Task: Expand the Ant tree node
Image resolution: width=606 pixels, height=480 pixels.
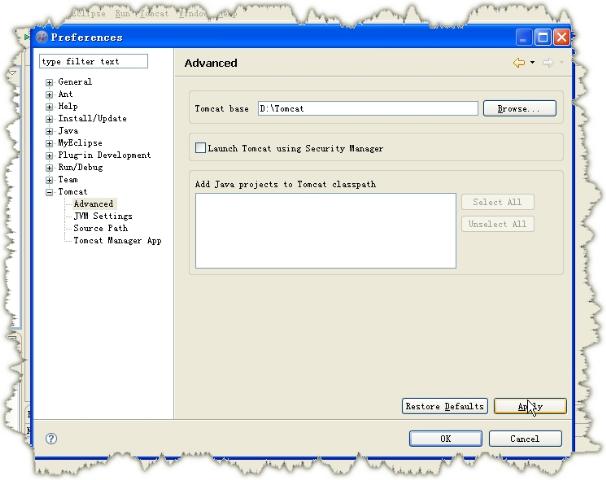Action: (x=49, y=94)
